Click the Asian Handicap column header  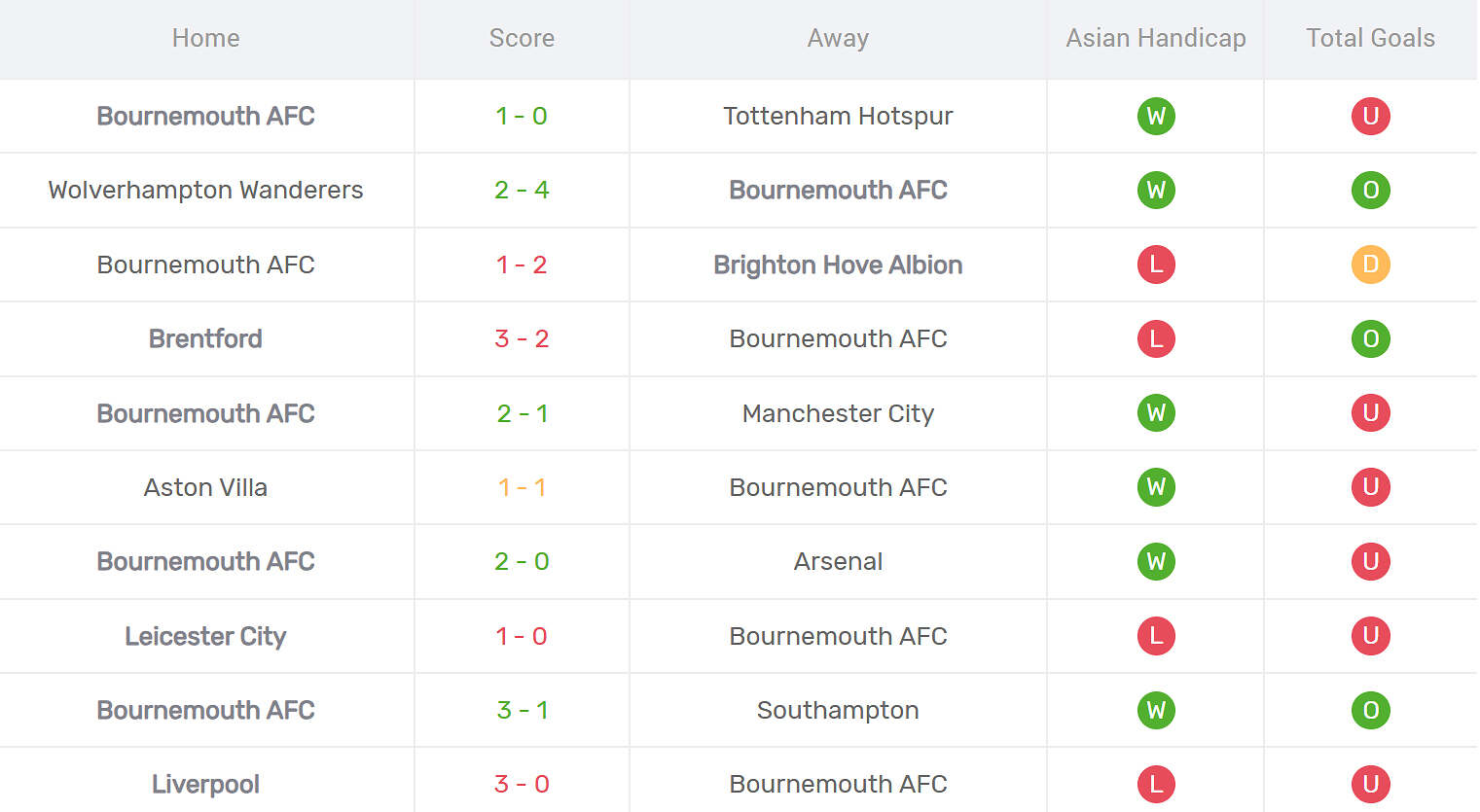1155,38
